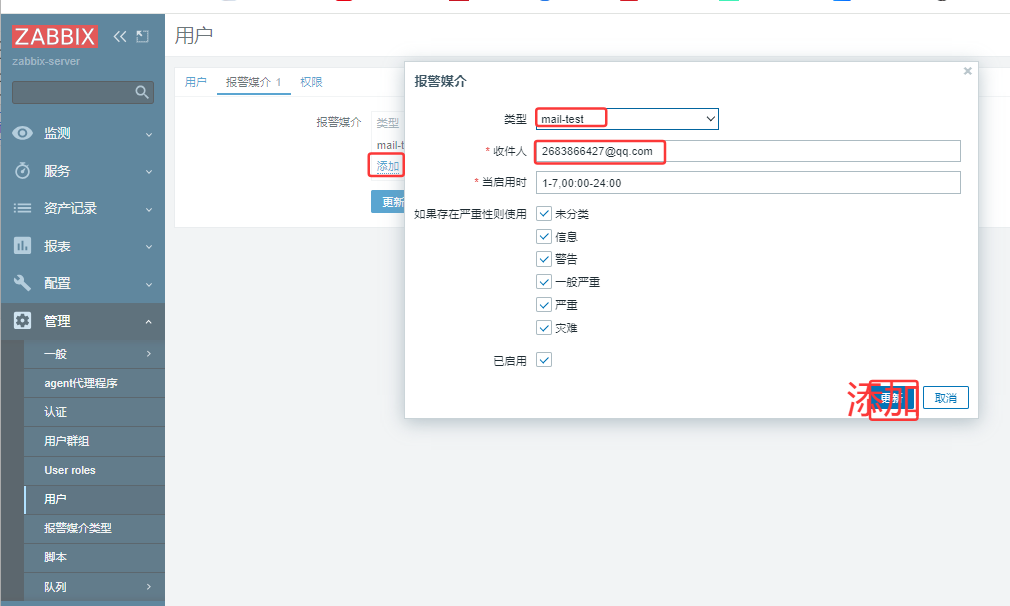Viewport: 1010px width, 606px height.
Task: Toggle the 严重 severity checkbox
Action: 544,305
